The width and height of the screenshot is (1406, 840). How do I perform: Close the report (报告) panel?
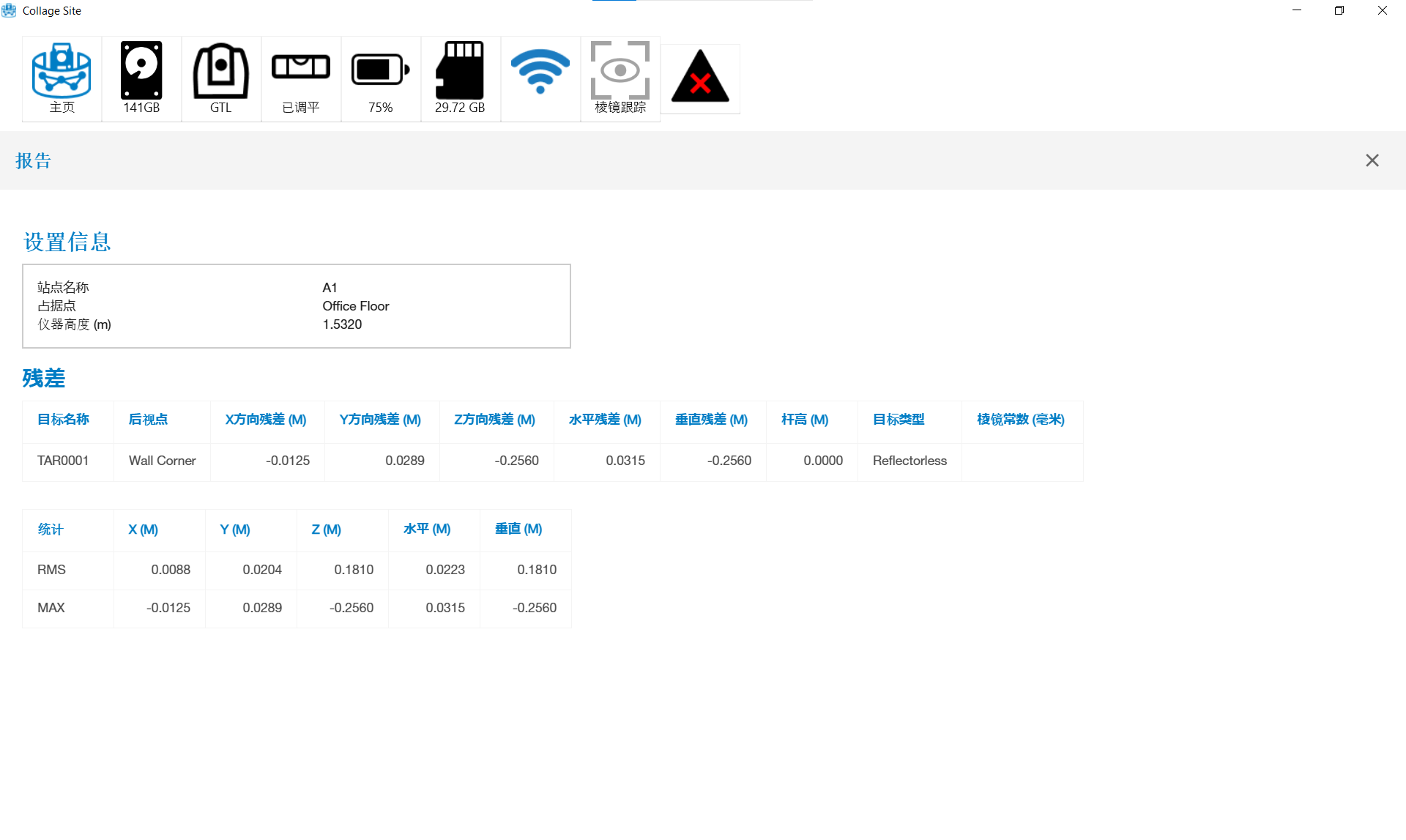click(x=1372, y=160)
